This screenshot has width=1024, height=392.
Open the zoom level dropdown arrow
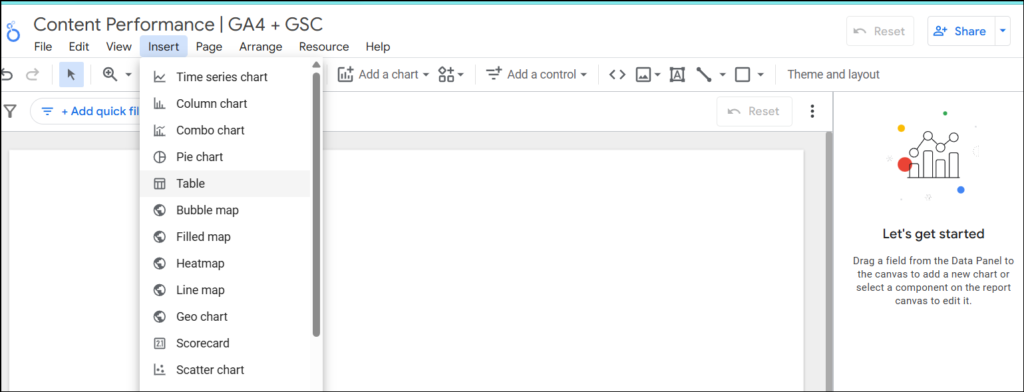(128, 74)
